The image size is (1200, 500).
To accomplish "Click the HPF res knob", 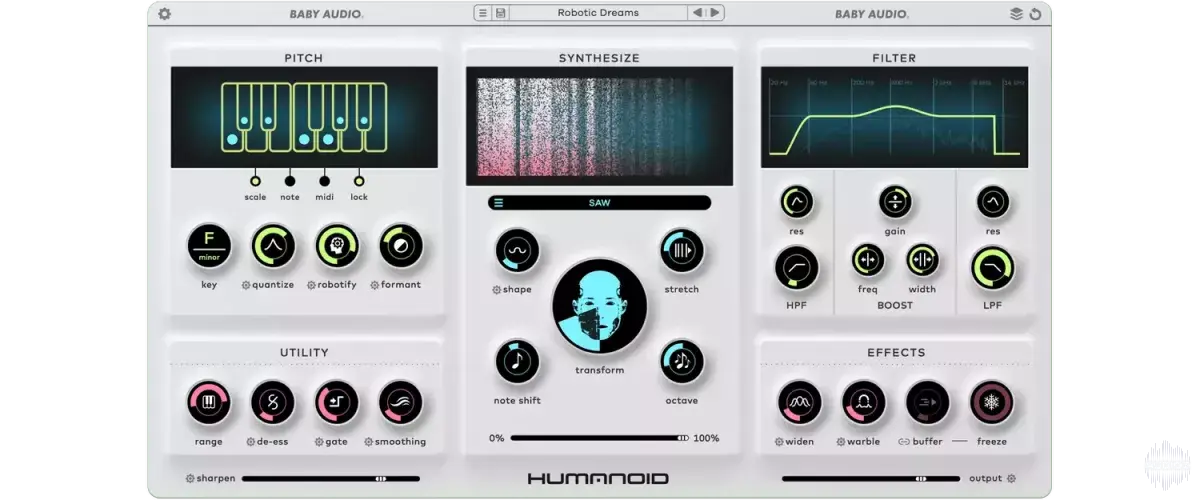I will (x=797, y=203).
